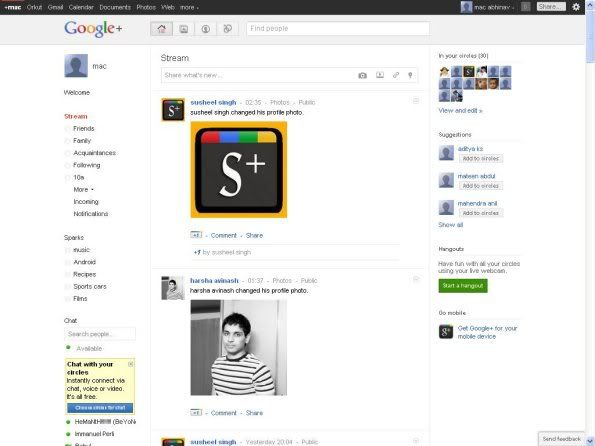This screenshot has width=595, height=446.
Task: Add location pin to share box
Action: pos(410,75)
